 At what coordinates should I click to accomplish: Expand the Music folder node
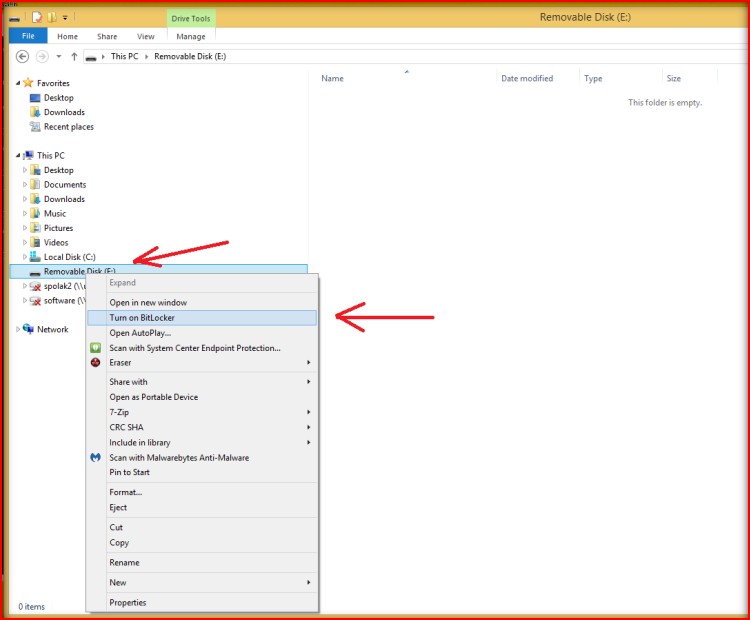(25, 213)
